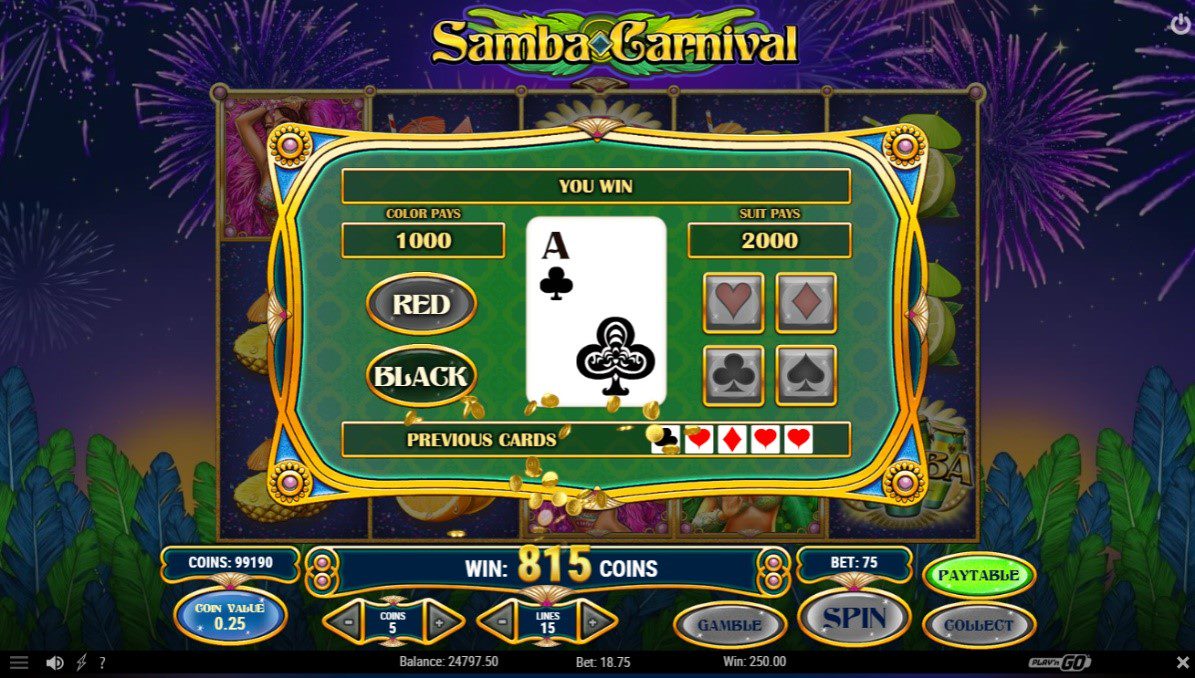This screenshot has height=678, width=1195.
Task: Pick the hearts suit icon
Action: [x=733, y=302]
